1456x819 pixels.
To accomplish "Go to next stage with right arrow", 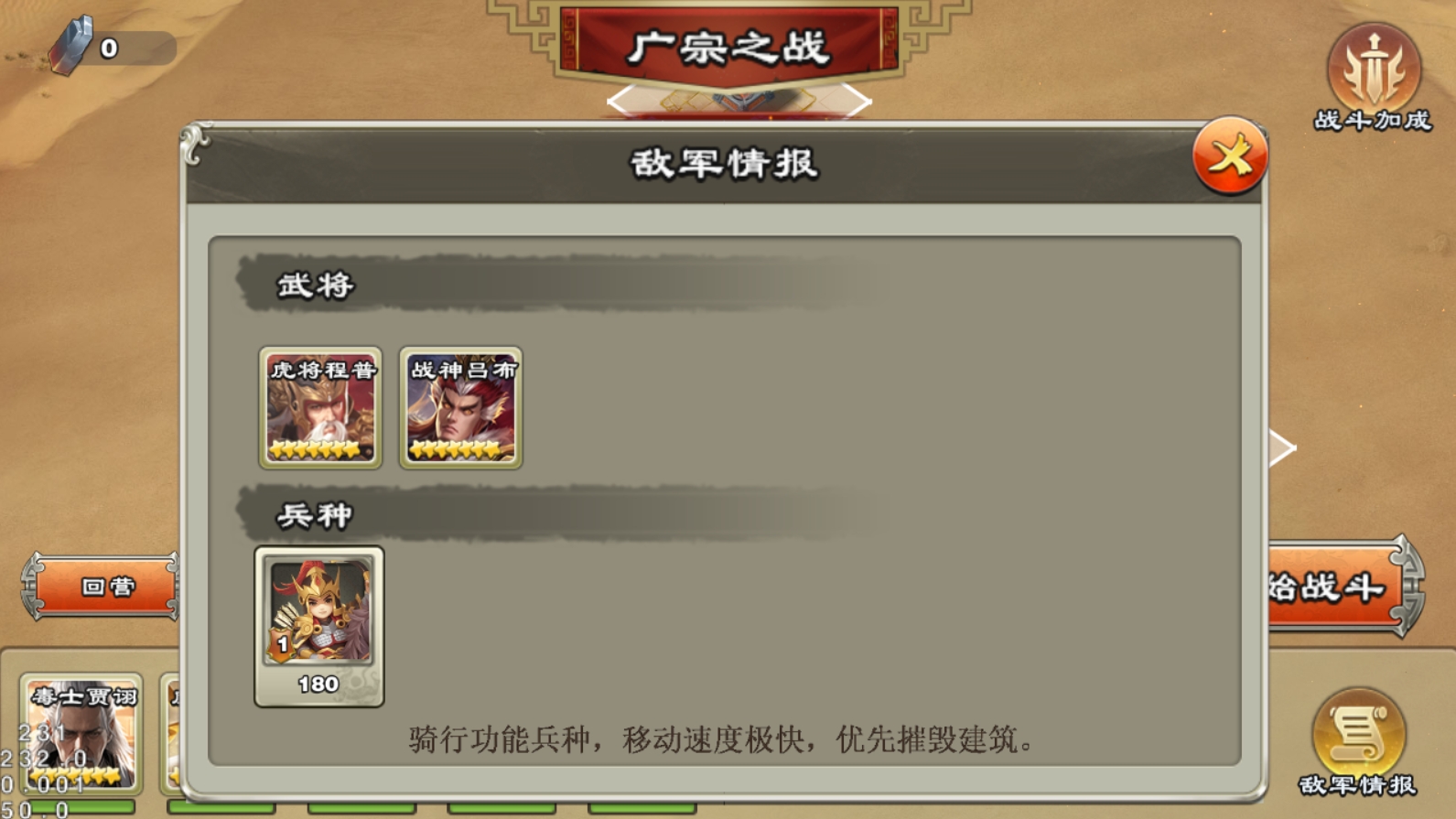I will (x=857, y=100).
